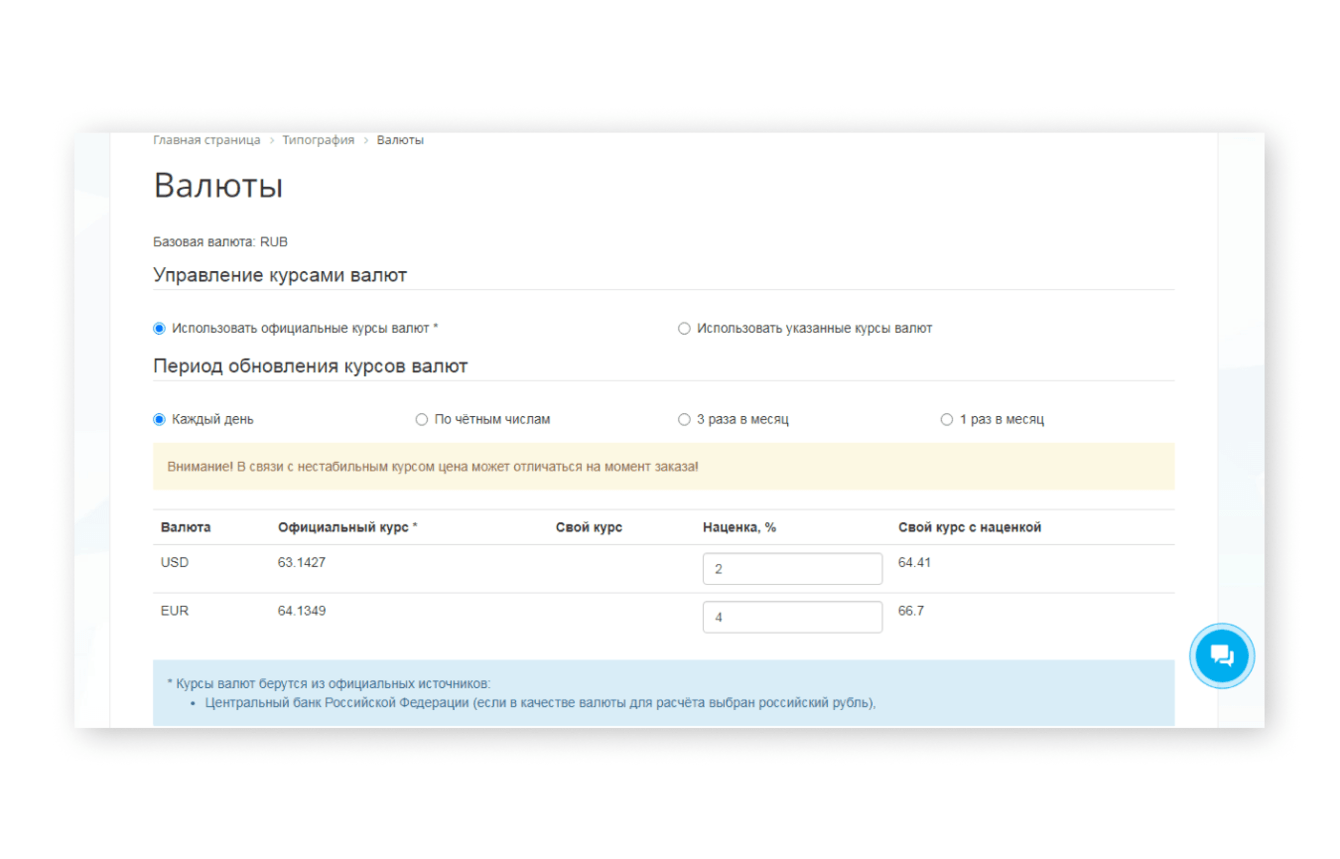Choose "Каждый день" update period

pos(159,419)
